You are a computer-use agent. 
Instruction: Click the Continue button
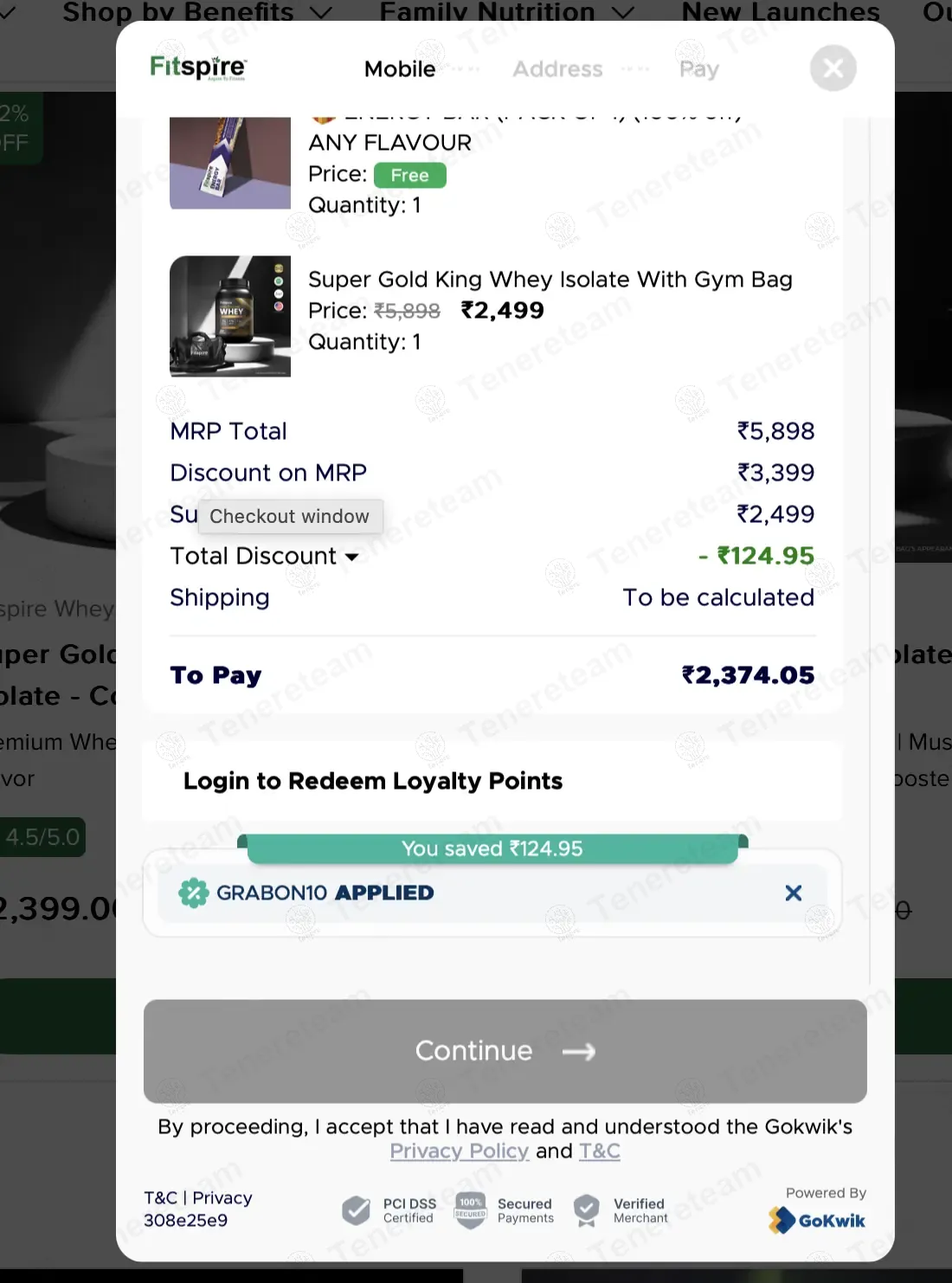[505, 1051]
